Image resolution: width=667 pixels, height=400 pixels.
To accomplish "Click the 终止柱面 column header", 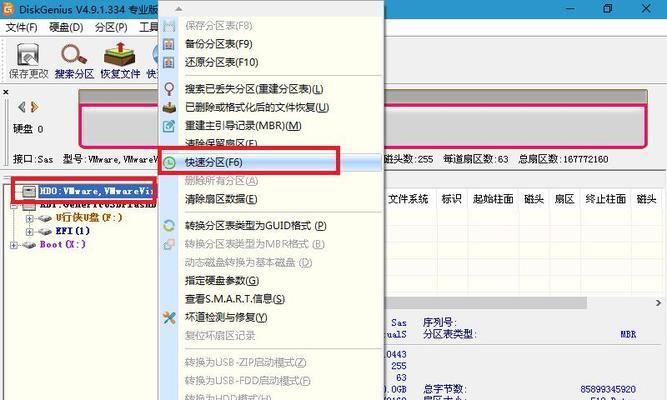I will pyautogui.click(x=605, y=199).
